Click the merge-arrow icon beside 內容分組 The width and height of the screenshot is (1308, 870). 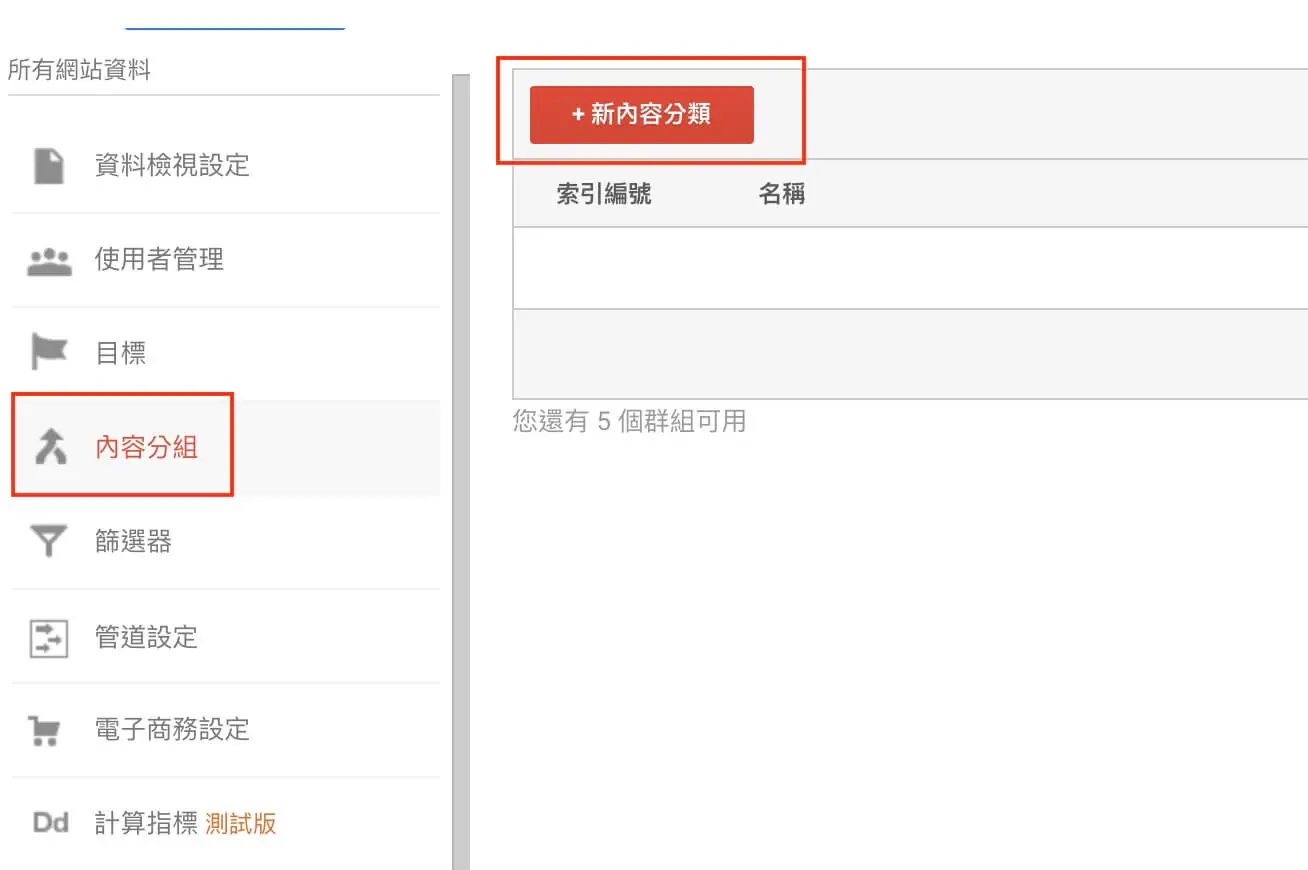click(50, 448)
